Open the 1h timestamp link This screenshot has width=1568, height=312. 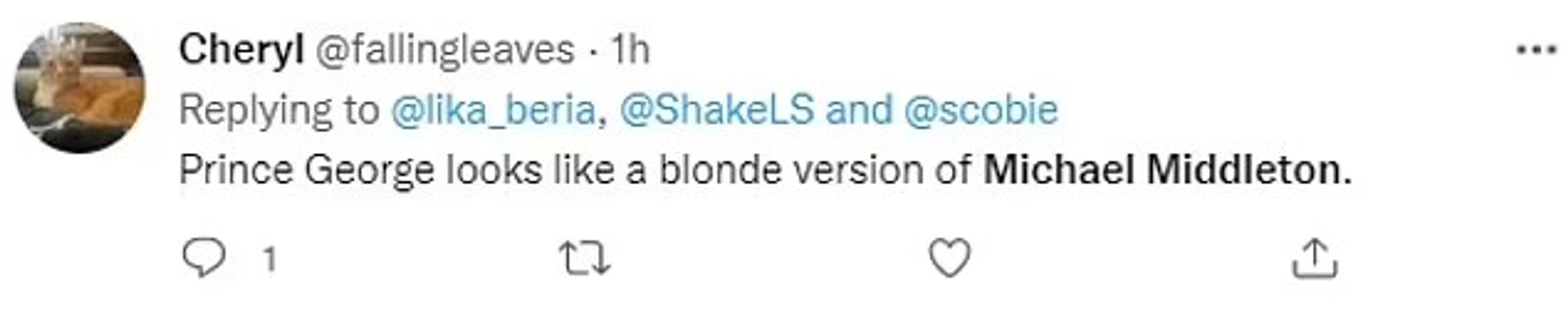(x=631, y=50)
